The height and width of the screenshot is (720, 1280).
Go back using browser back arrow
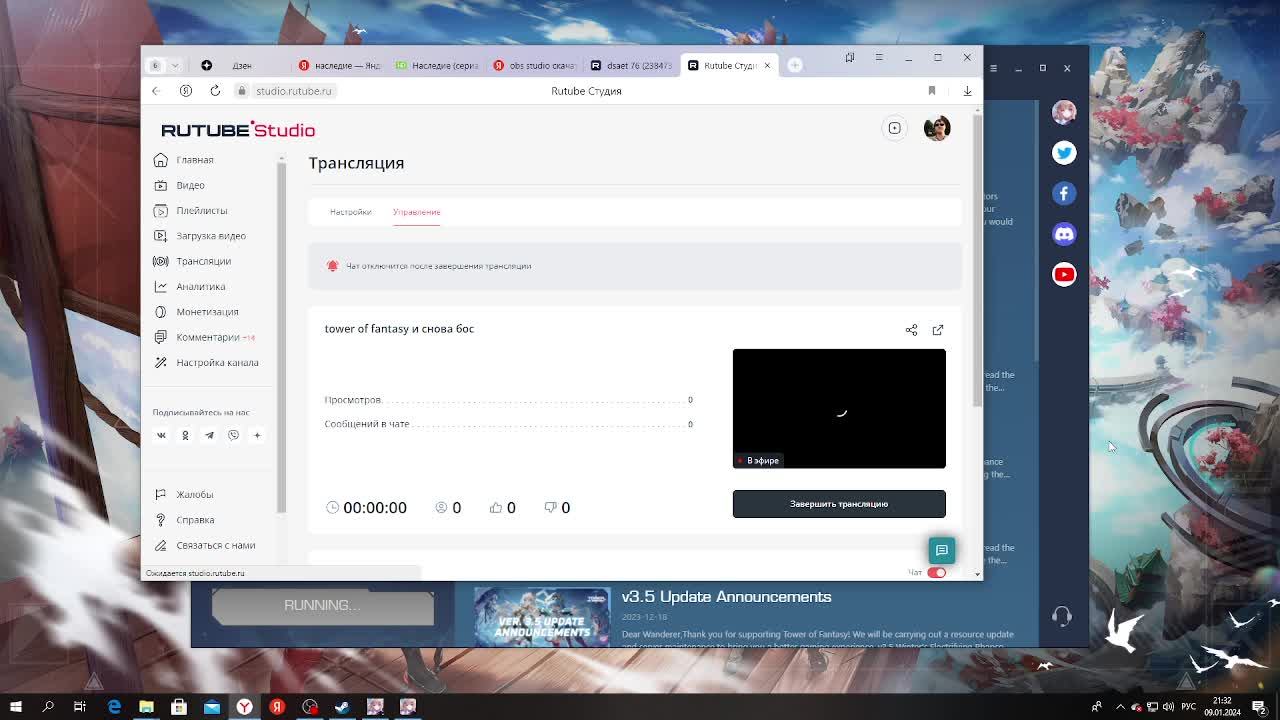click(156, 91)
